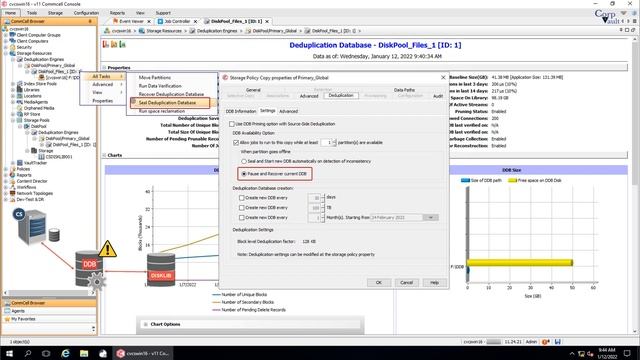Expand the Client Computer Groups node
The image size is (640, 360).
6,35
